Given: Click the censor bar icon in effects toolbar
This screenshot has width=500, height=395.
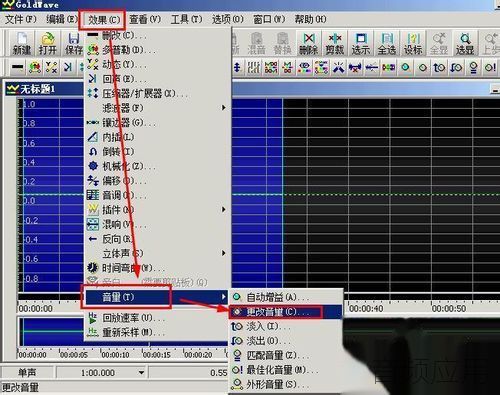Looking at the screenshot, I should tap(17, 68).
